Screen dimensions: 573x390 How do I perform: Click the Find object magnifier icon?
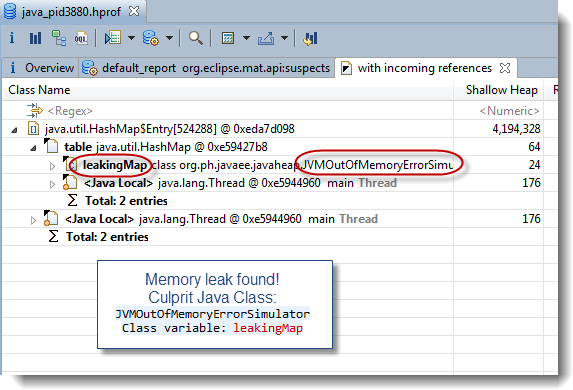196,38
